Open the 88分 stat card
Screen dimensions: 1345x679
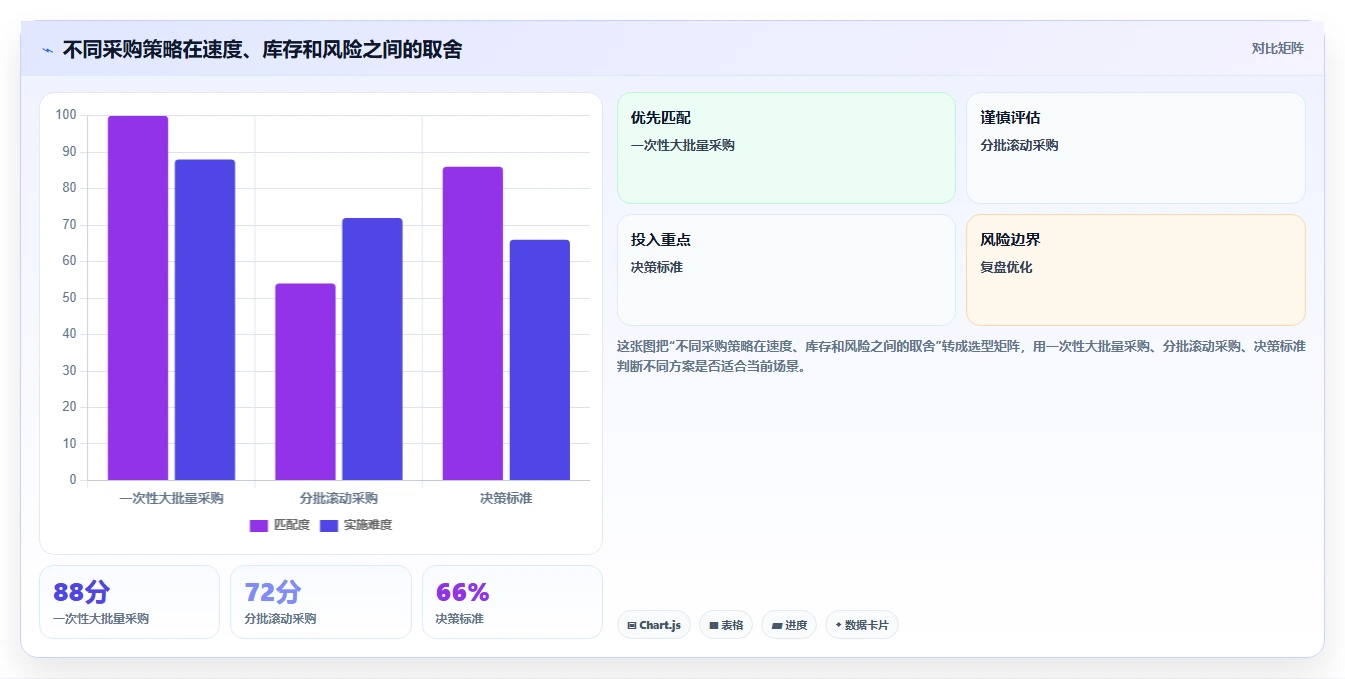(x=129, y=602)
